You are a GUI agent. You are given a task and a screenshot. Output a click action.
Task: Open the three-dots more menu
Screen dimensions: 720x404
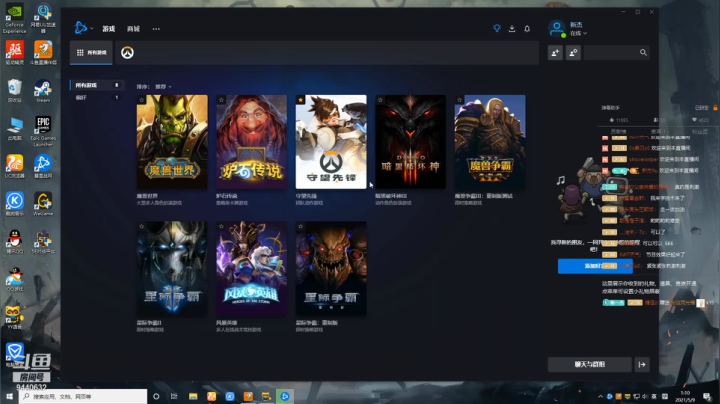(x=156, y=29)
